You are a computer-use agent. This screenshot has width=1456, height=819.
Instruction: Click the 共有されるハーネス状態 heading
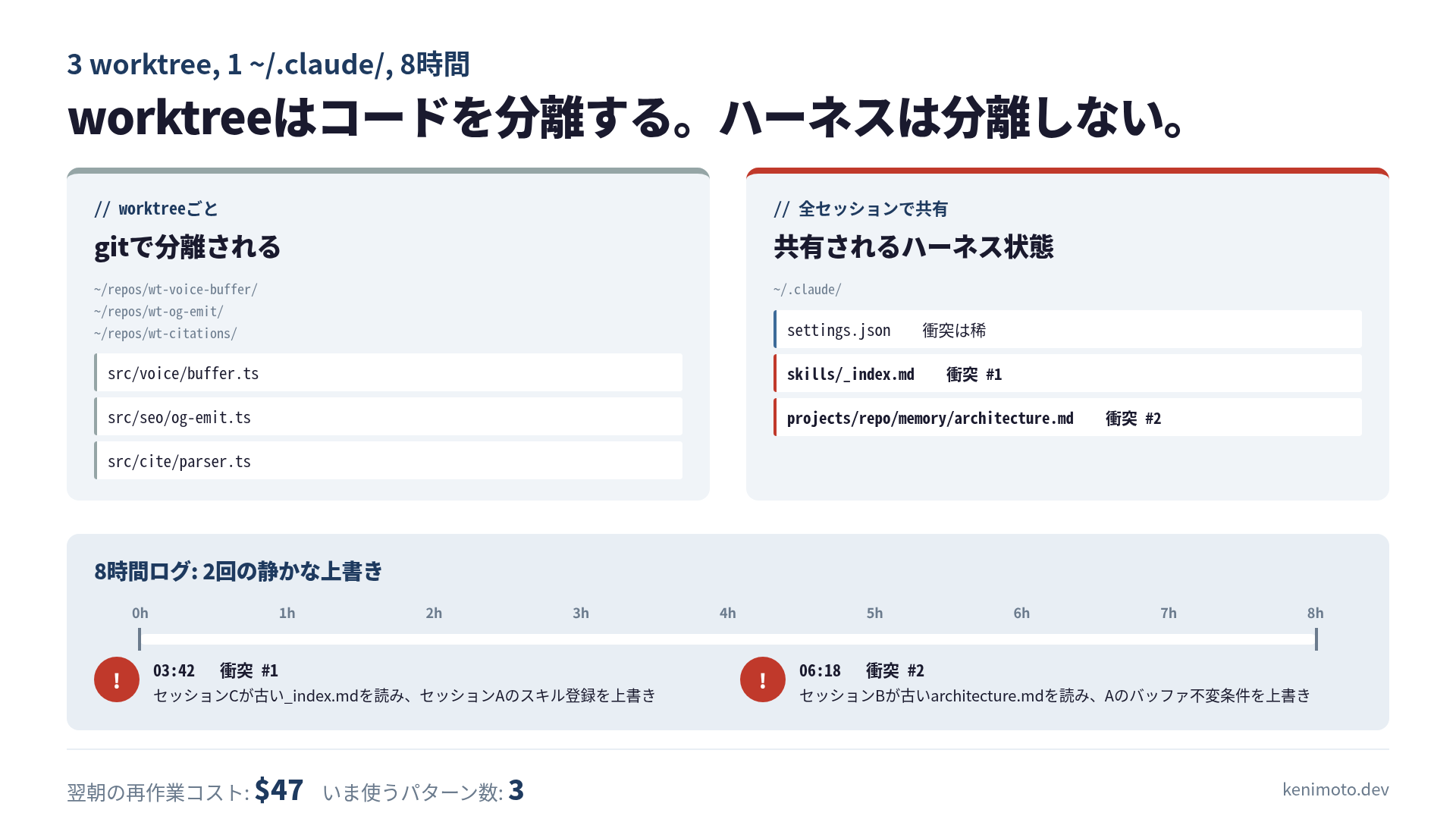tap(914, 247)
